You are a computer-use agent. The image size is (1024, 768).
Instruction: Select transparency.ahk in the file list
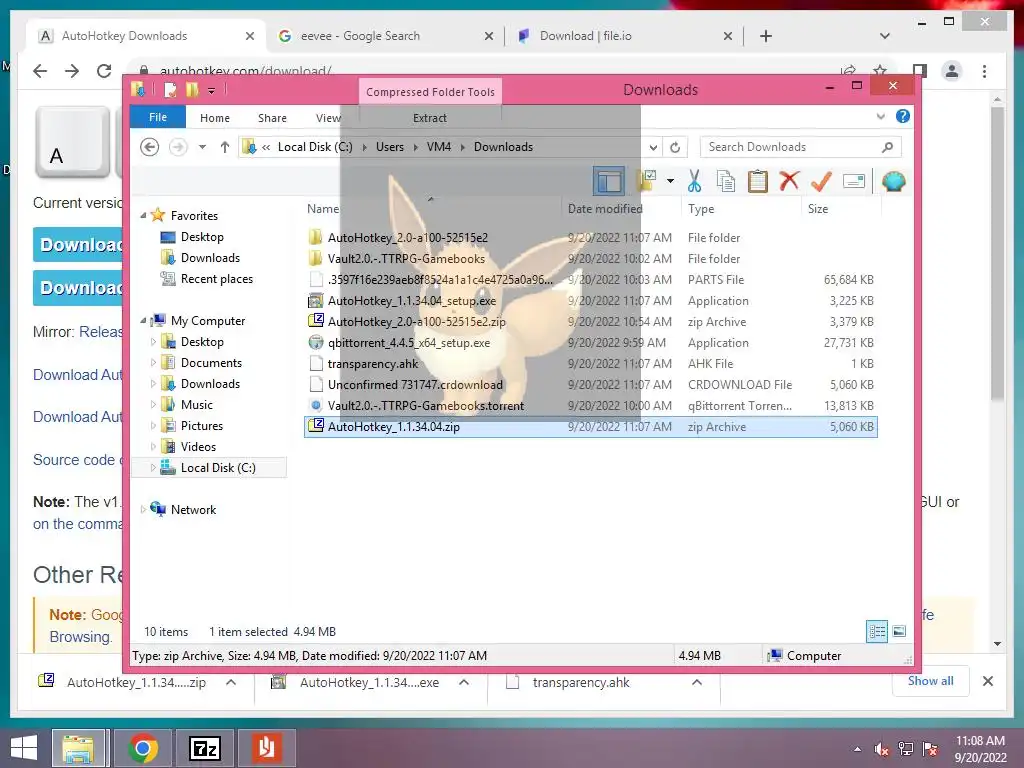(591, 364)
